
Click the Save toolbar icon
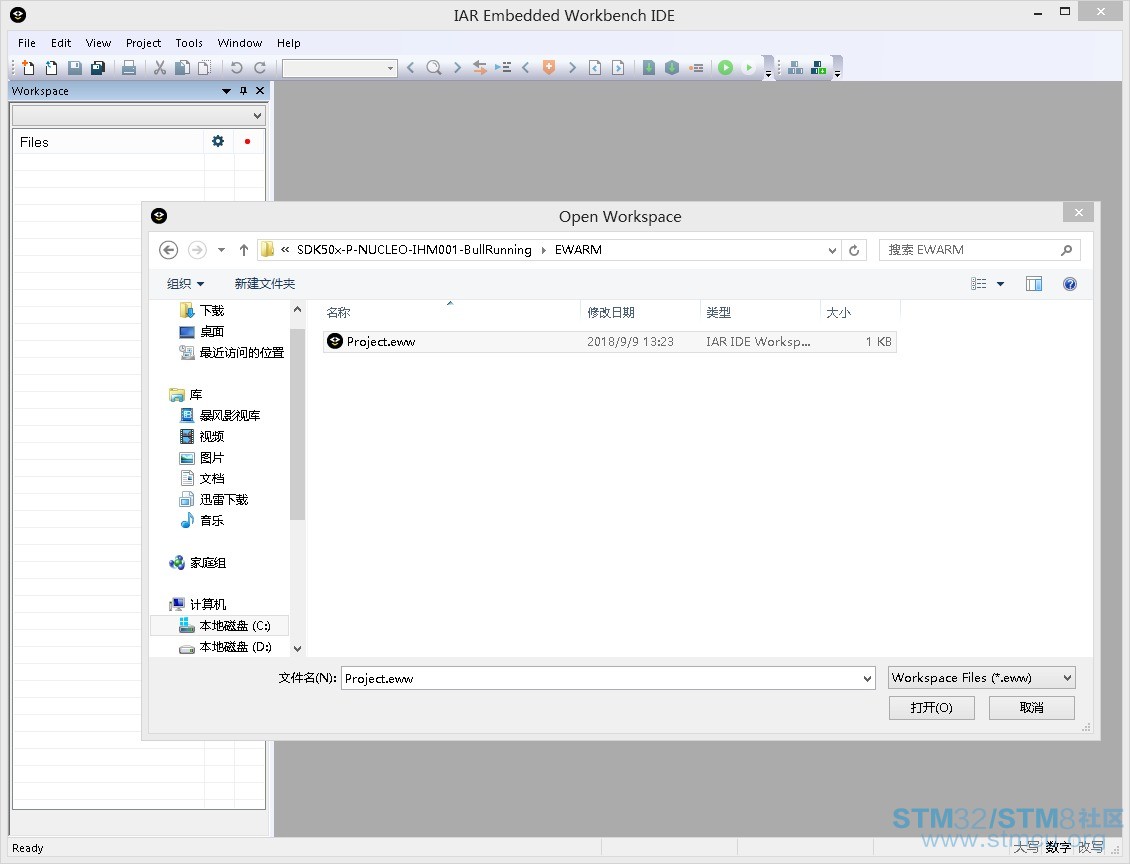[x=75, y=68]
